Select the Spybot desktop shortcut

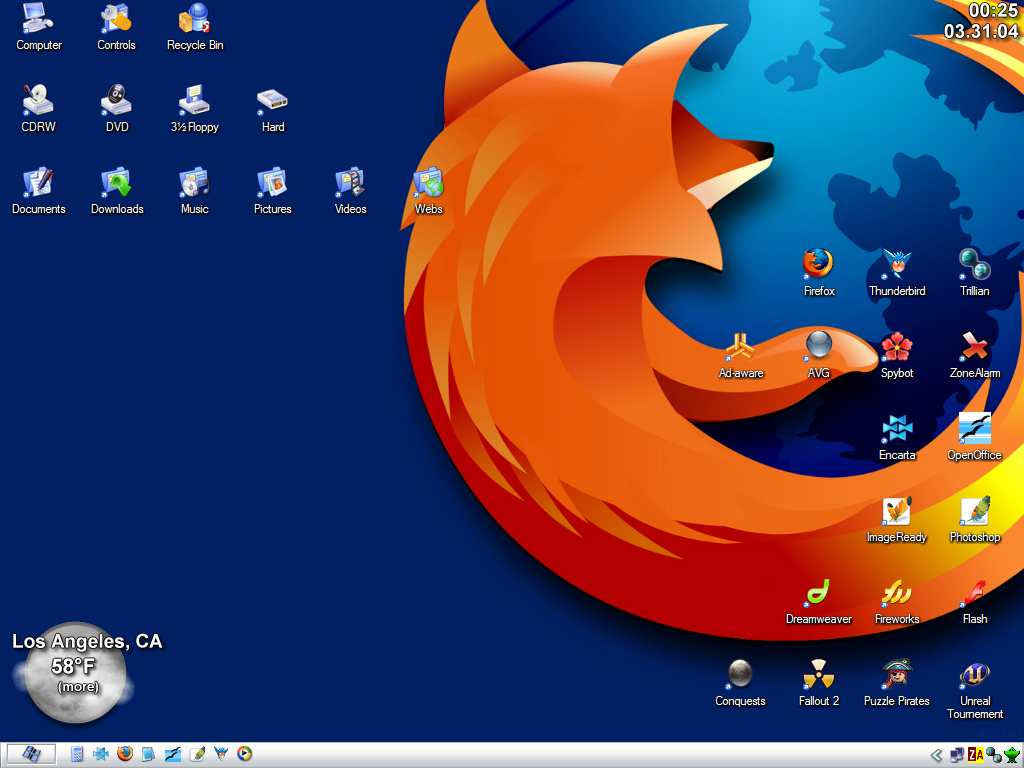click(x=897, y=355)
